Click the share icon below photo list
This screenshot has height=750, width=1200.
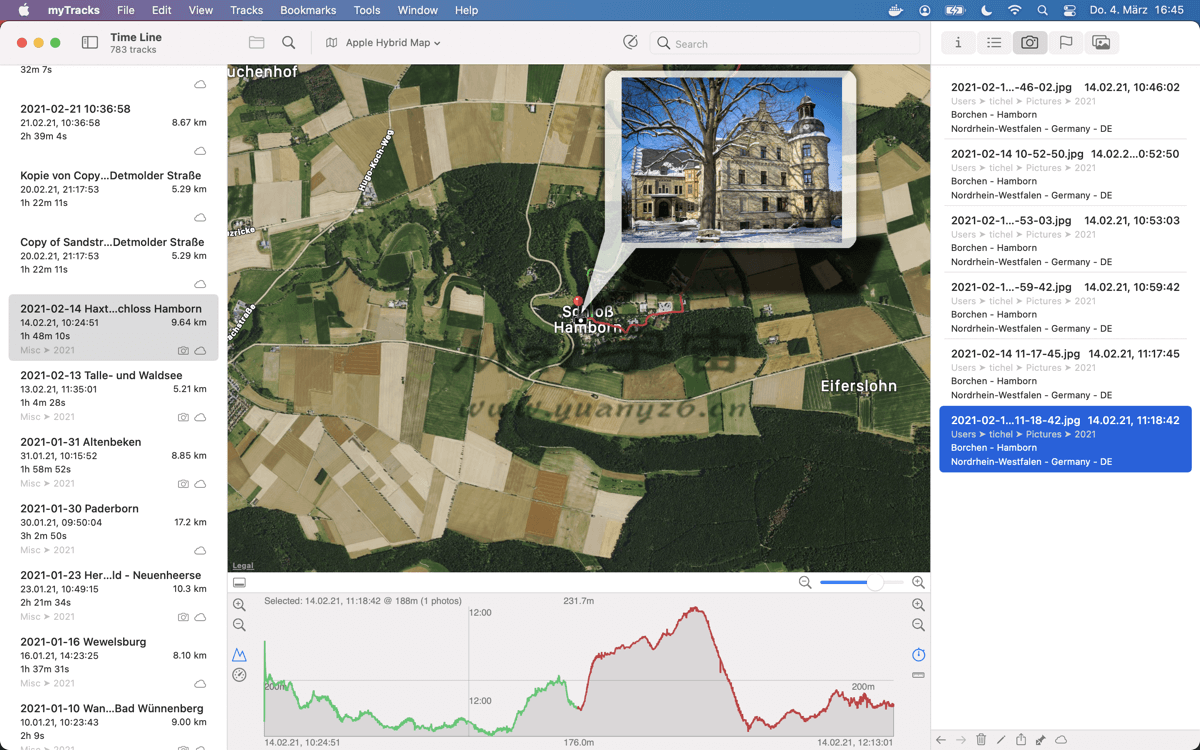[x=1021, y=740]
